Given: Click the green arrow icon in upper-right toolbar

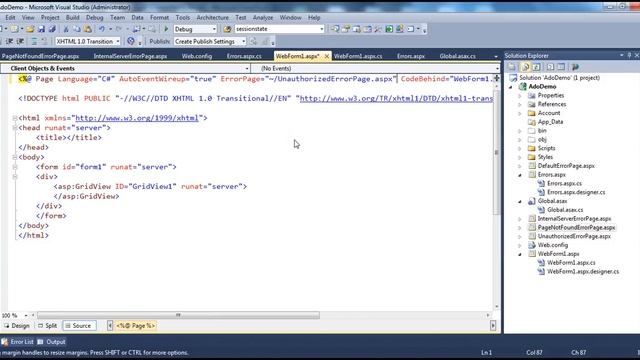Looking at the screenshot, I should 389,29.
